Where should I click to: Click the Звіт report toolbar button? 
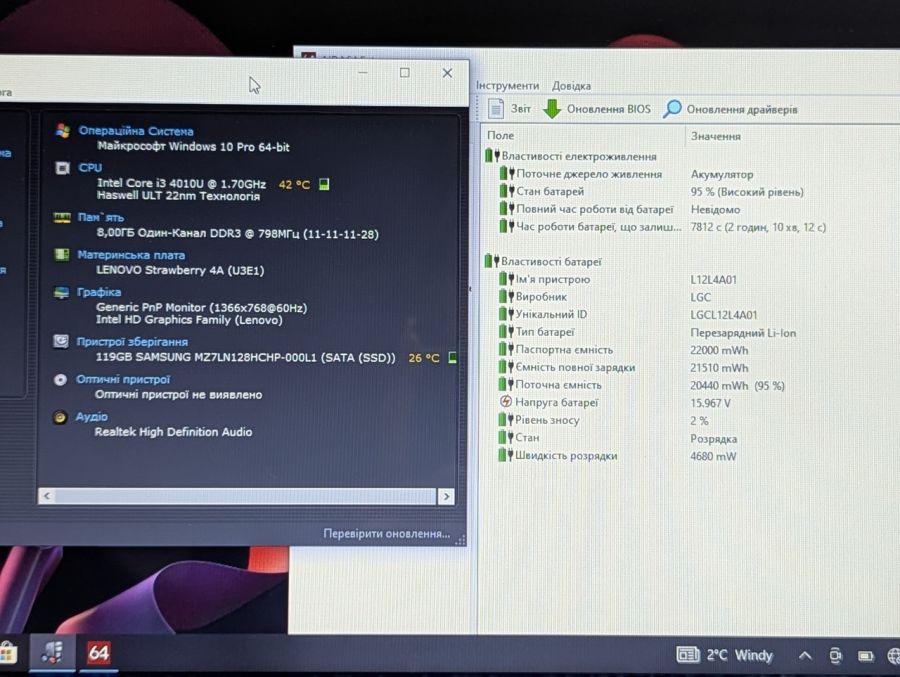(510, 109)
